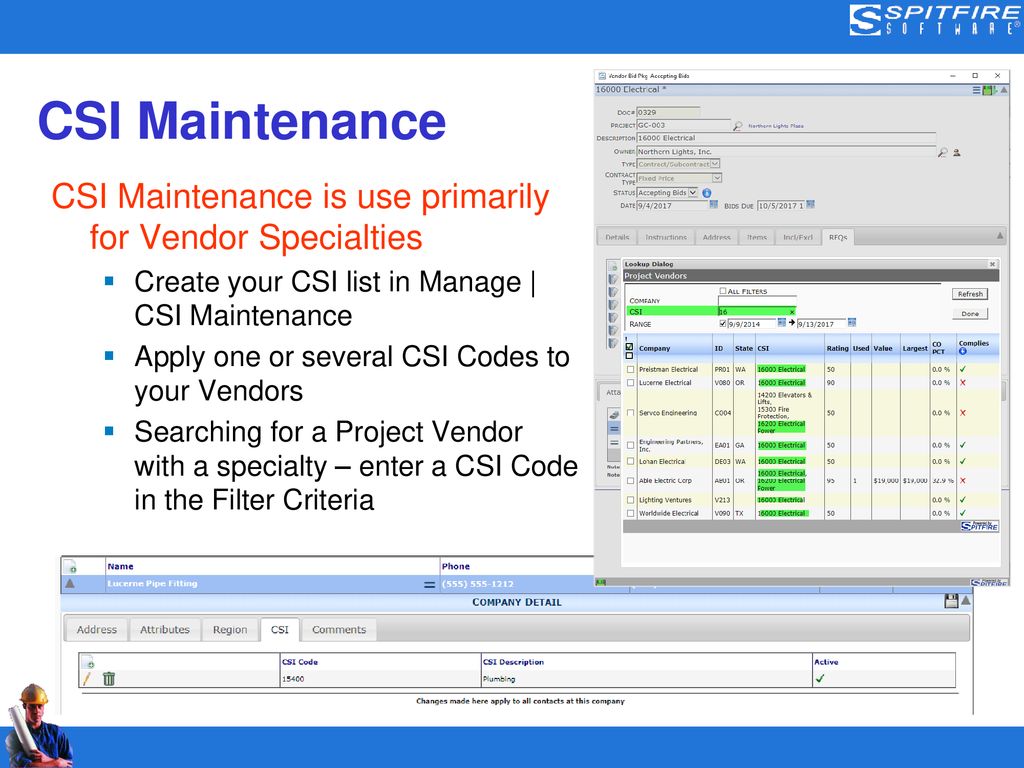Screen dimensions: 1024x768
Task: Open the calendar for range end 9/13/2017
Action: [x=852, y=323]
